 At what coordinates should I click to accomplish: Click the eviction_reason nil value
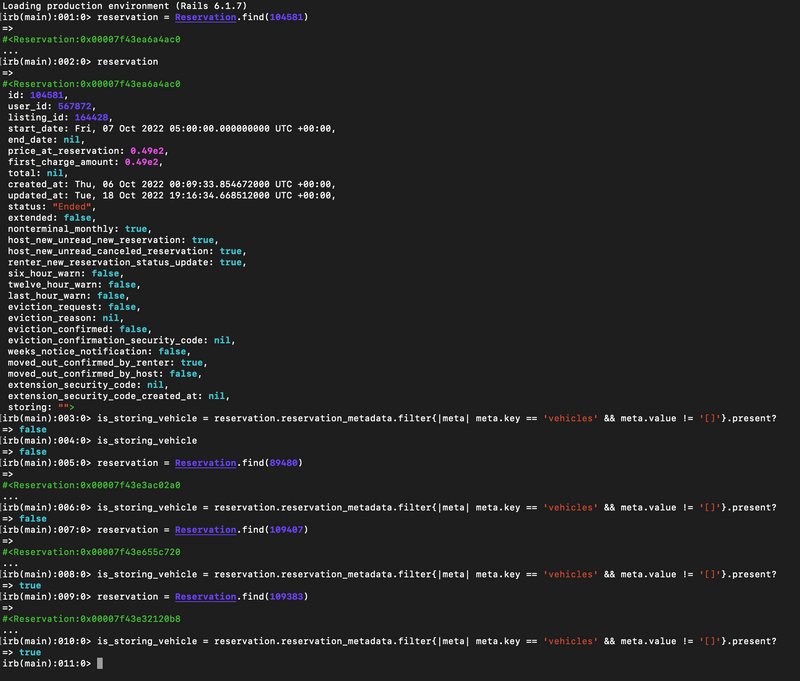point(111,318)
